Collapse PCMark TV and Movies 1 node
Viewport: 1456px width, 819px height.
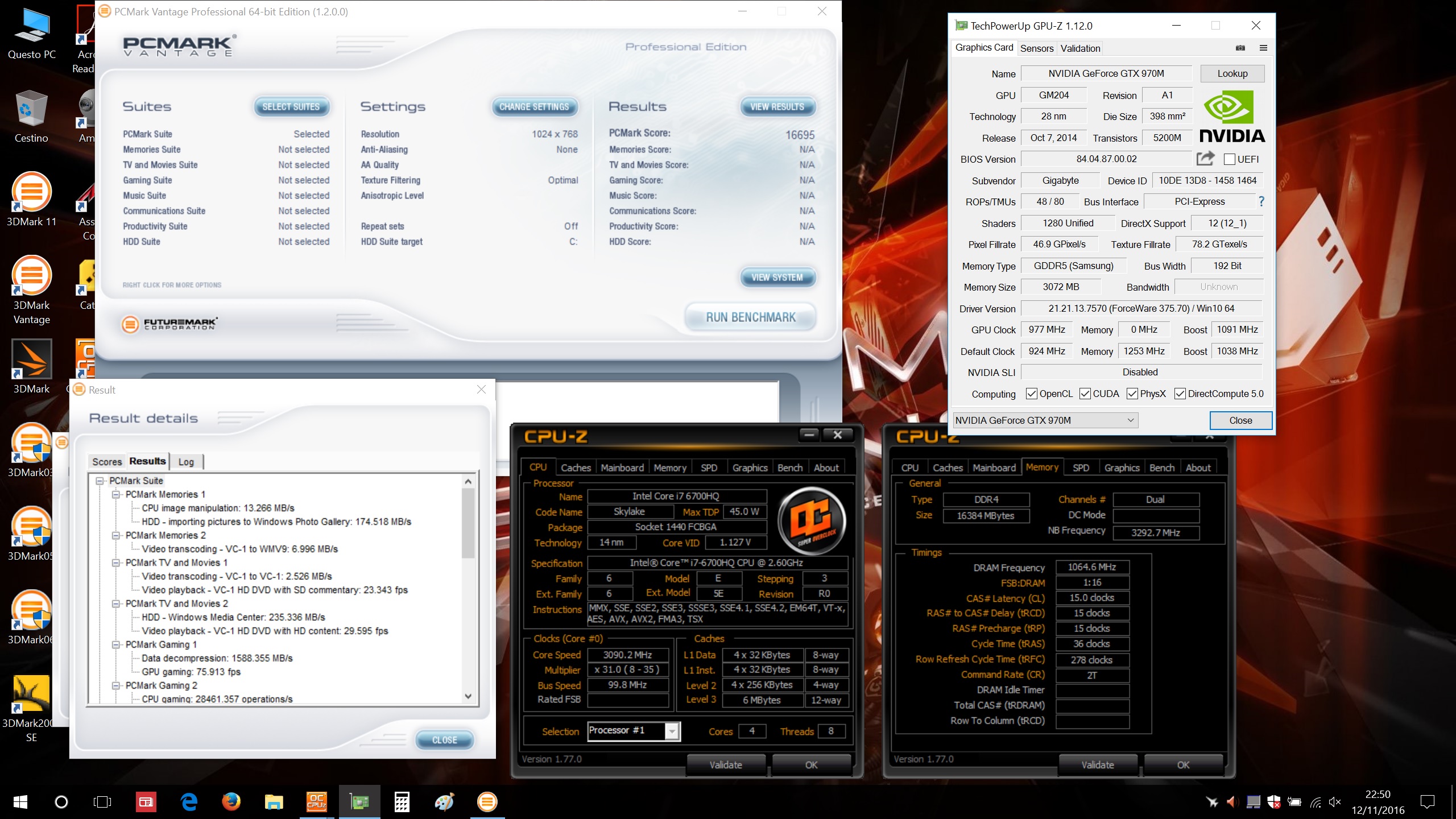[116, 562]
